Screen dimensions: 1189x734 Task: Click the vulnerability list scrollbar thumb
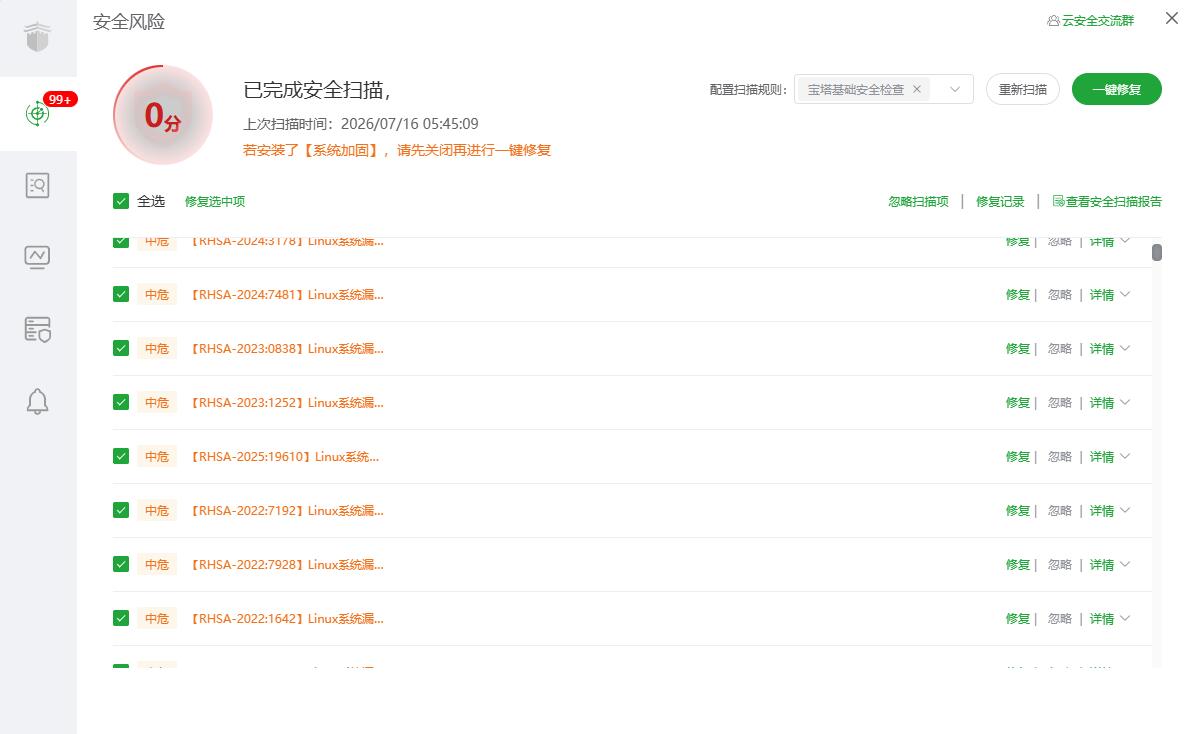(x=1156, y=253)
